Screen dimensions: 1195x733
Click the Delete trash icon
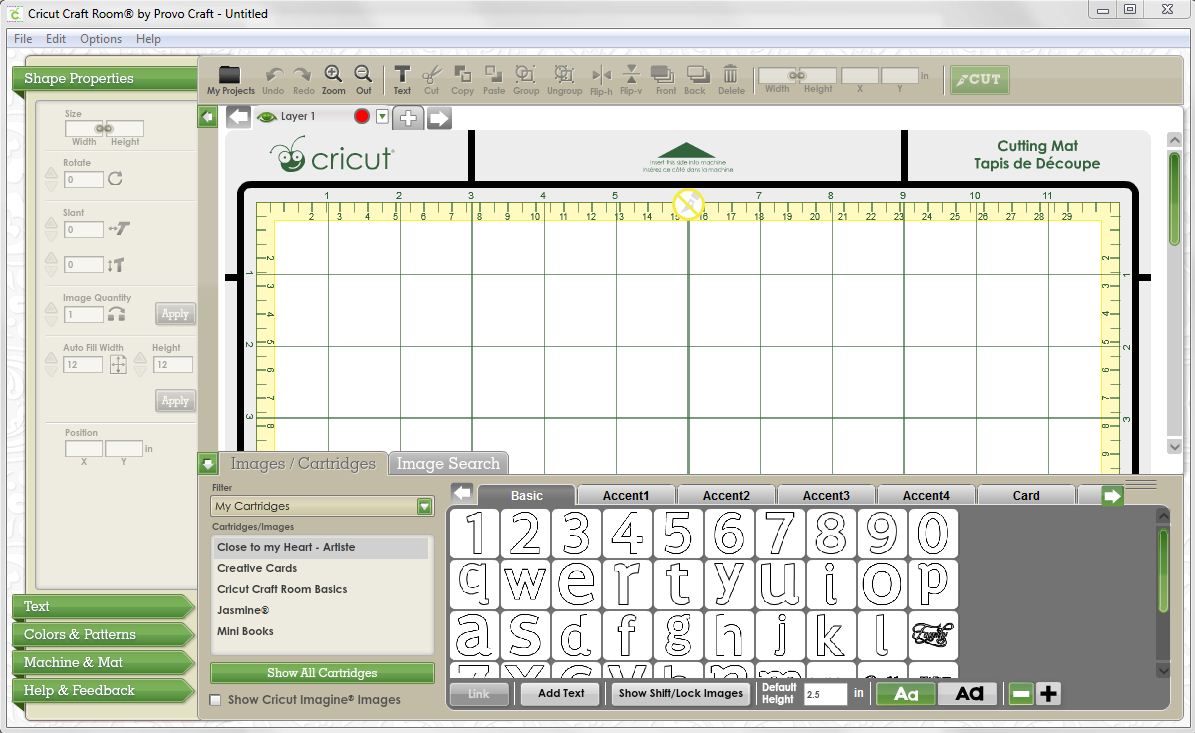[x=730, y=74]
